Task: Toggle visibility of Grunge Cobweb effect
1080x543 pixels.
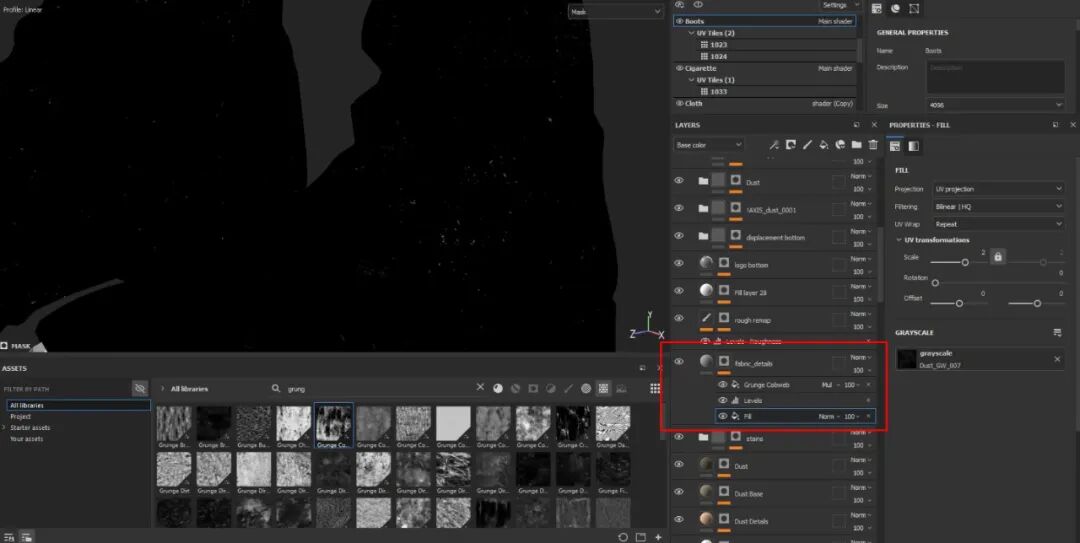Action: [723, 385]
